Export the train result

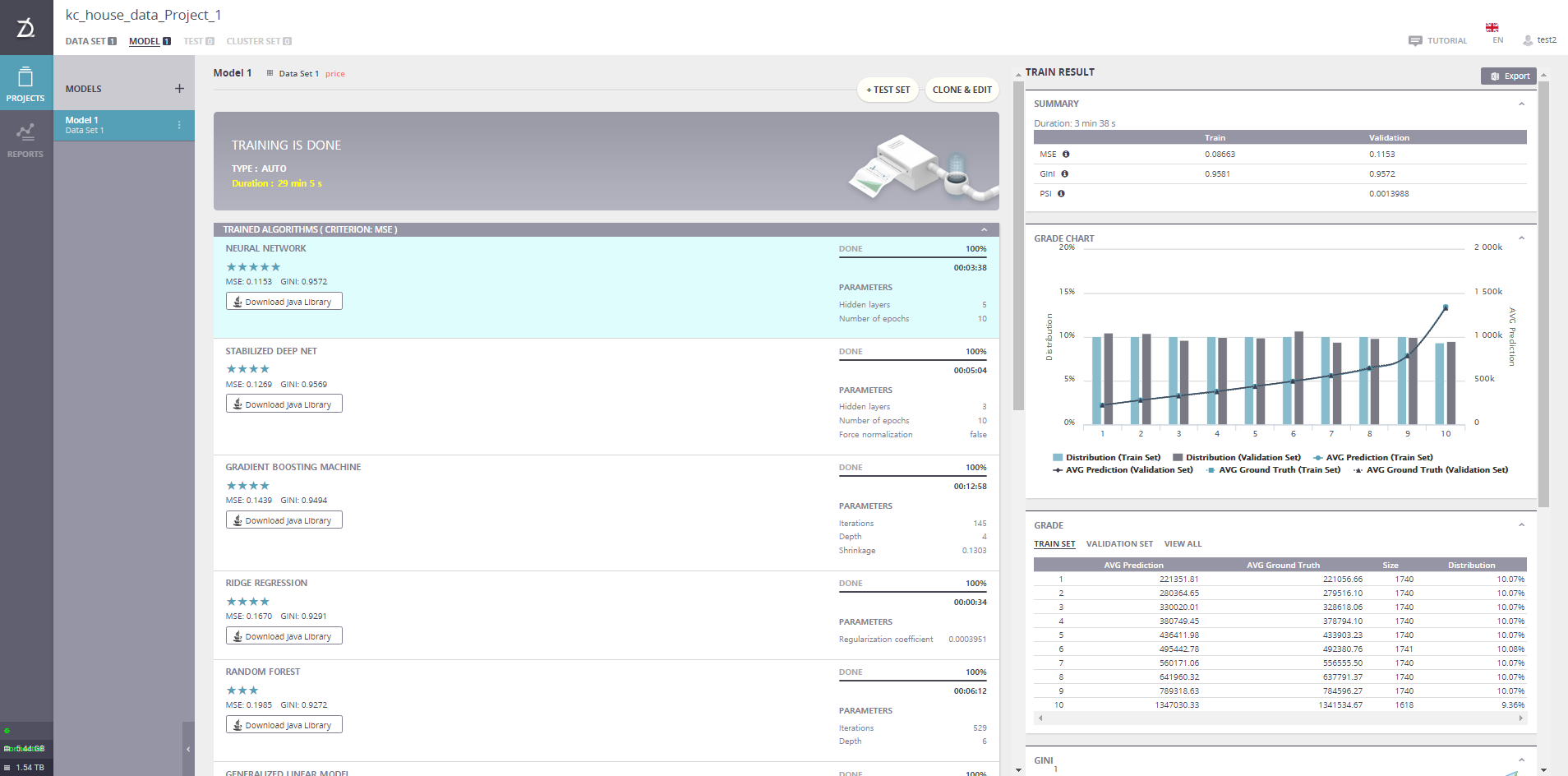[1509, 76]
